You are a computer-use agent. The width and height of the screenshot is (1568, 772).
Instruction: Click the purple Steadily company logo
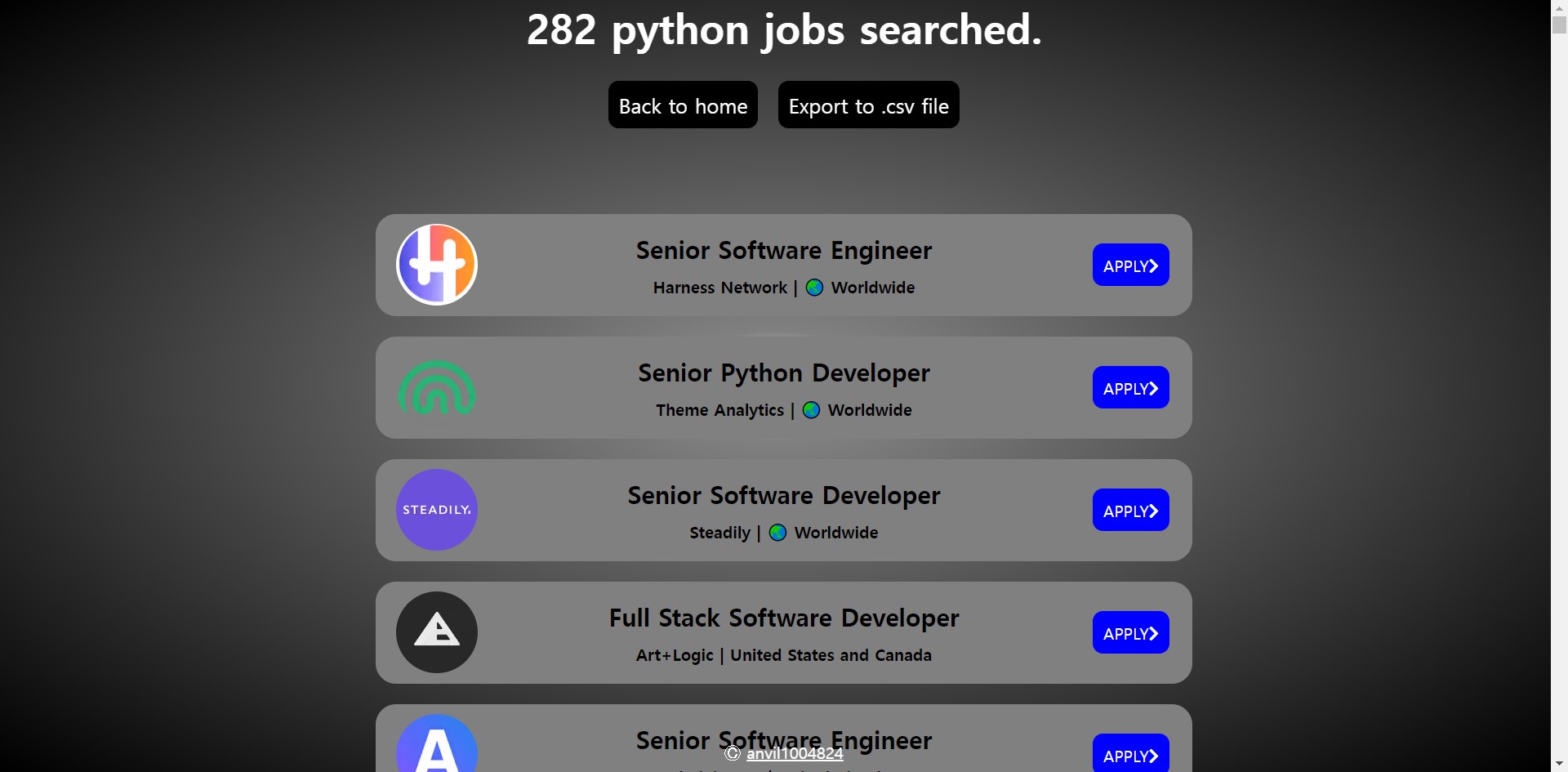[x=437, y=510]
